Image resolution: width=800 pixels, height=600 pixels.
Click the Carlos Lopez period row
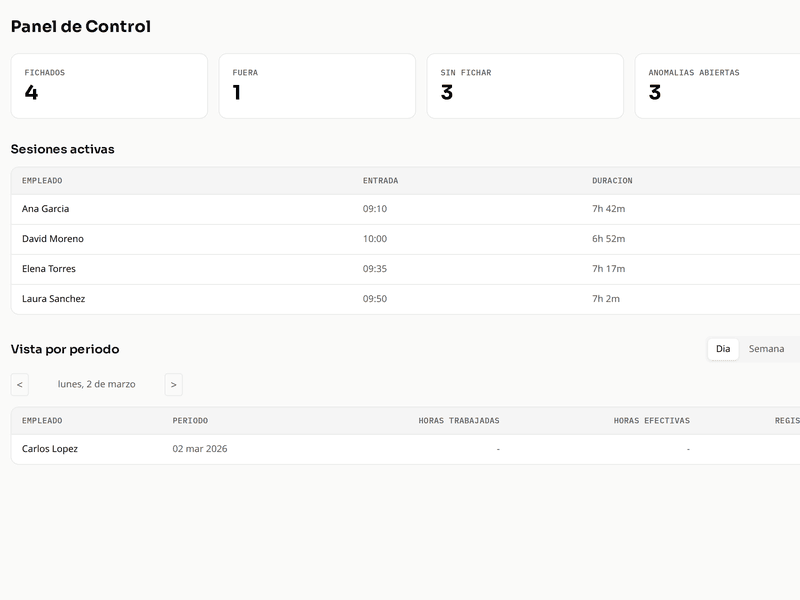coord(300,449)
